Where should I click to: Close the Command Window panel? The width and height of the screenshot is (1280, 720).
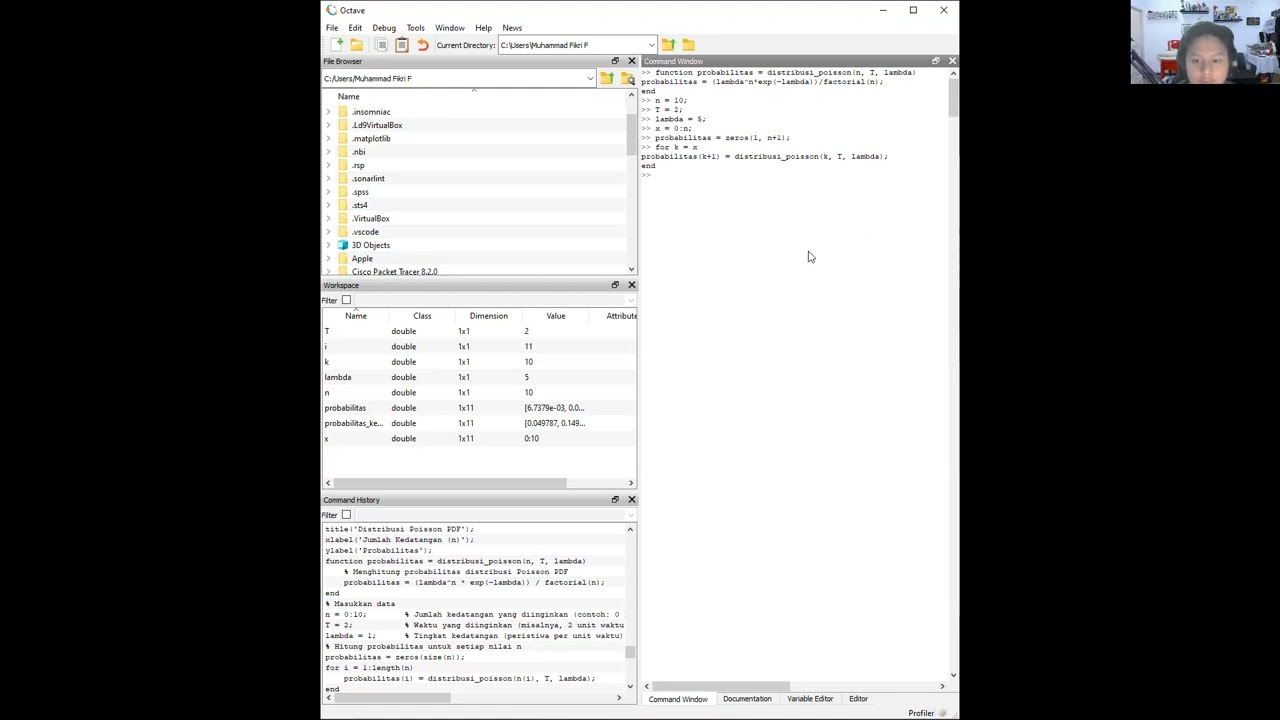tap(952, 61)
